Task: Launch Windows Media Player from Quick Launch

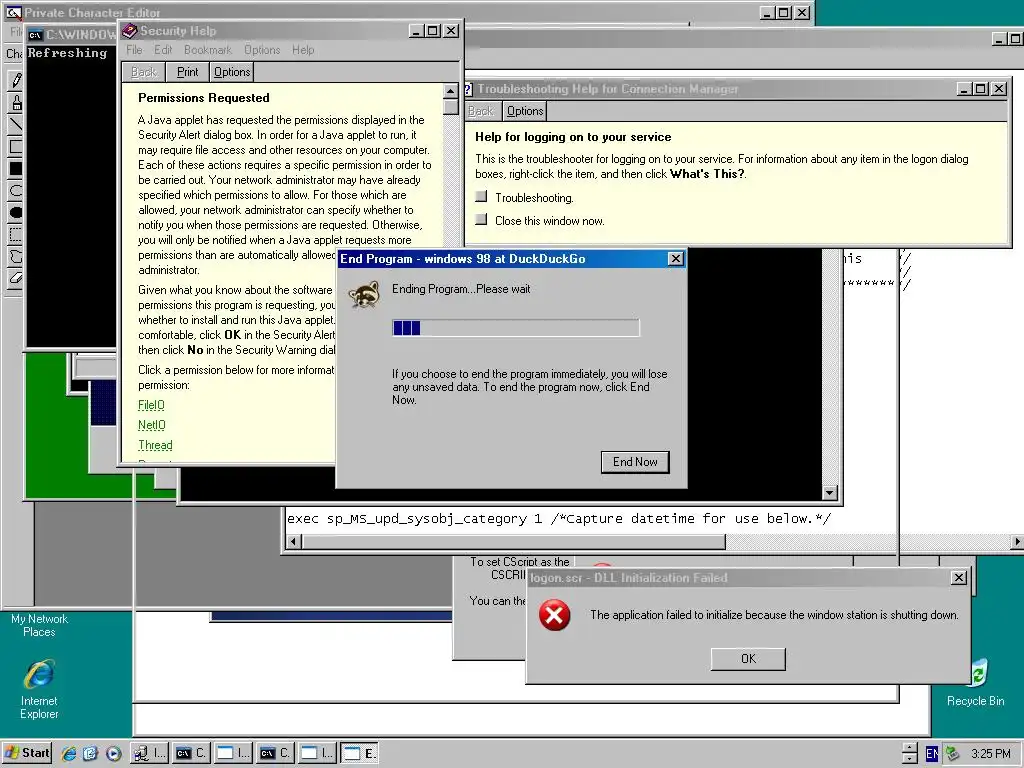Action: coord(113,753)
